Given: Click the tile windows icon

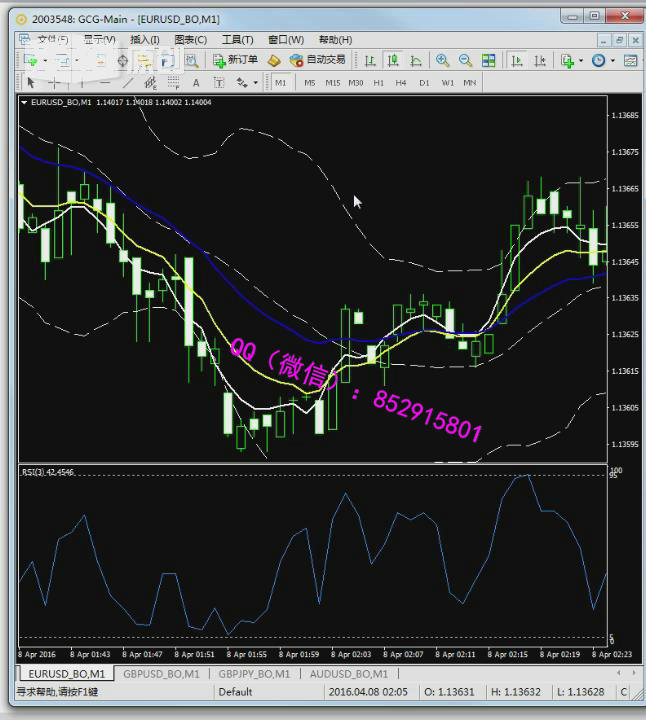Looking at the screenshot, I should [488, 60].
